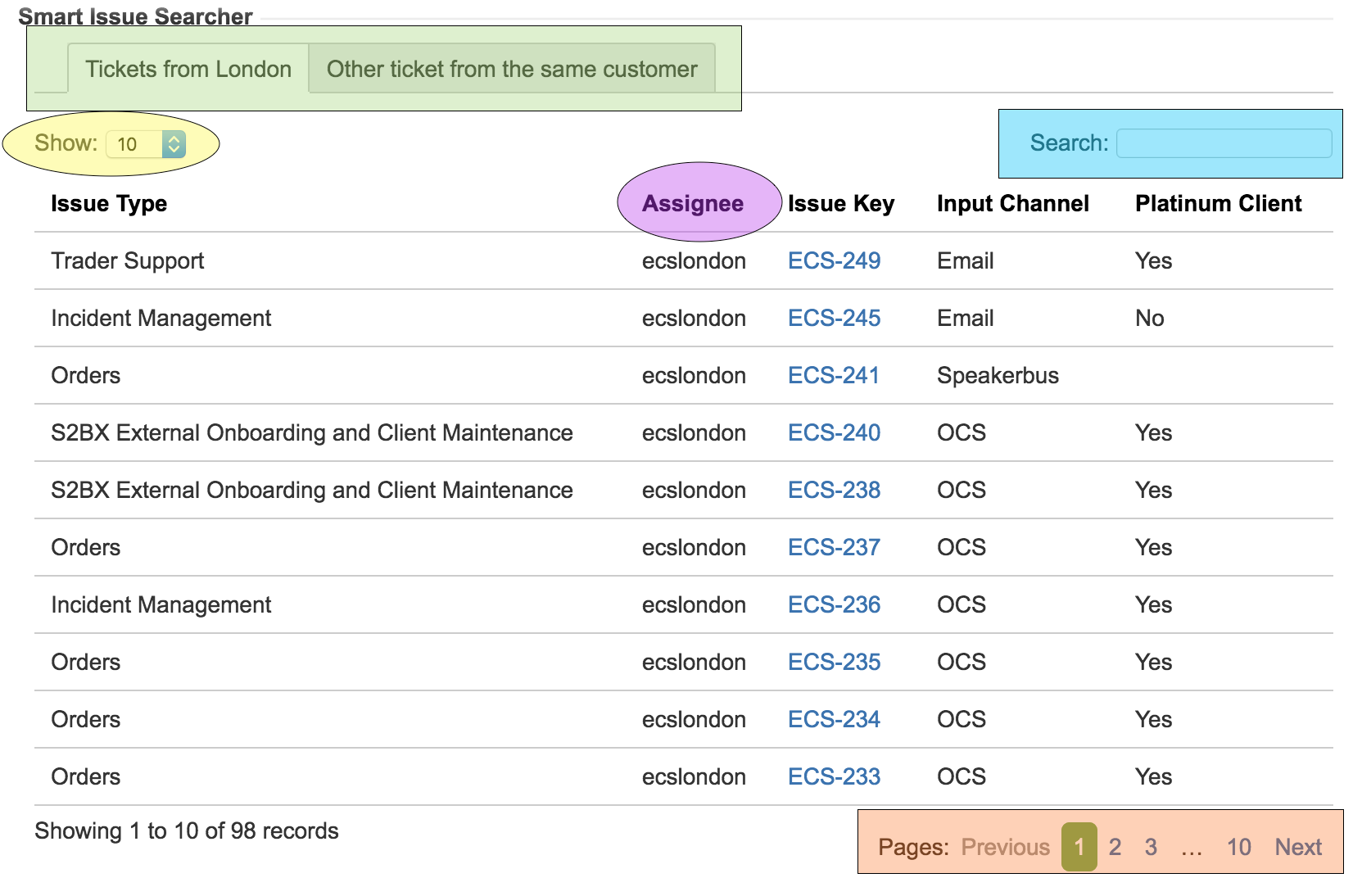Open issue ECS-237

click(834, 547)
